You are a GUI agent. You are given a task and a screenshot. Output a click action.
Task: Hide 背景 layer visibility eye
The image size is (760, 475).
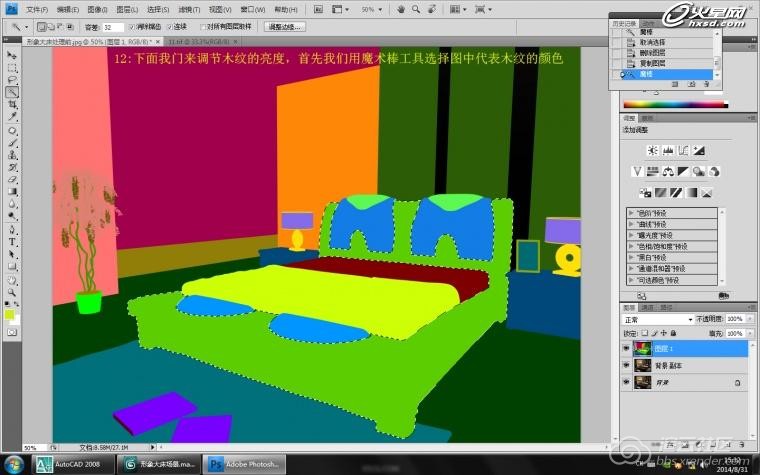[626, 382]
